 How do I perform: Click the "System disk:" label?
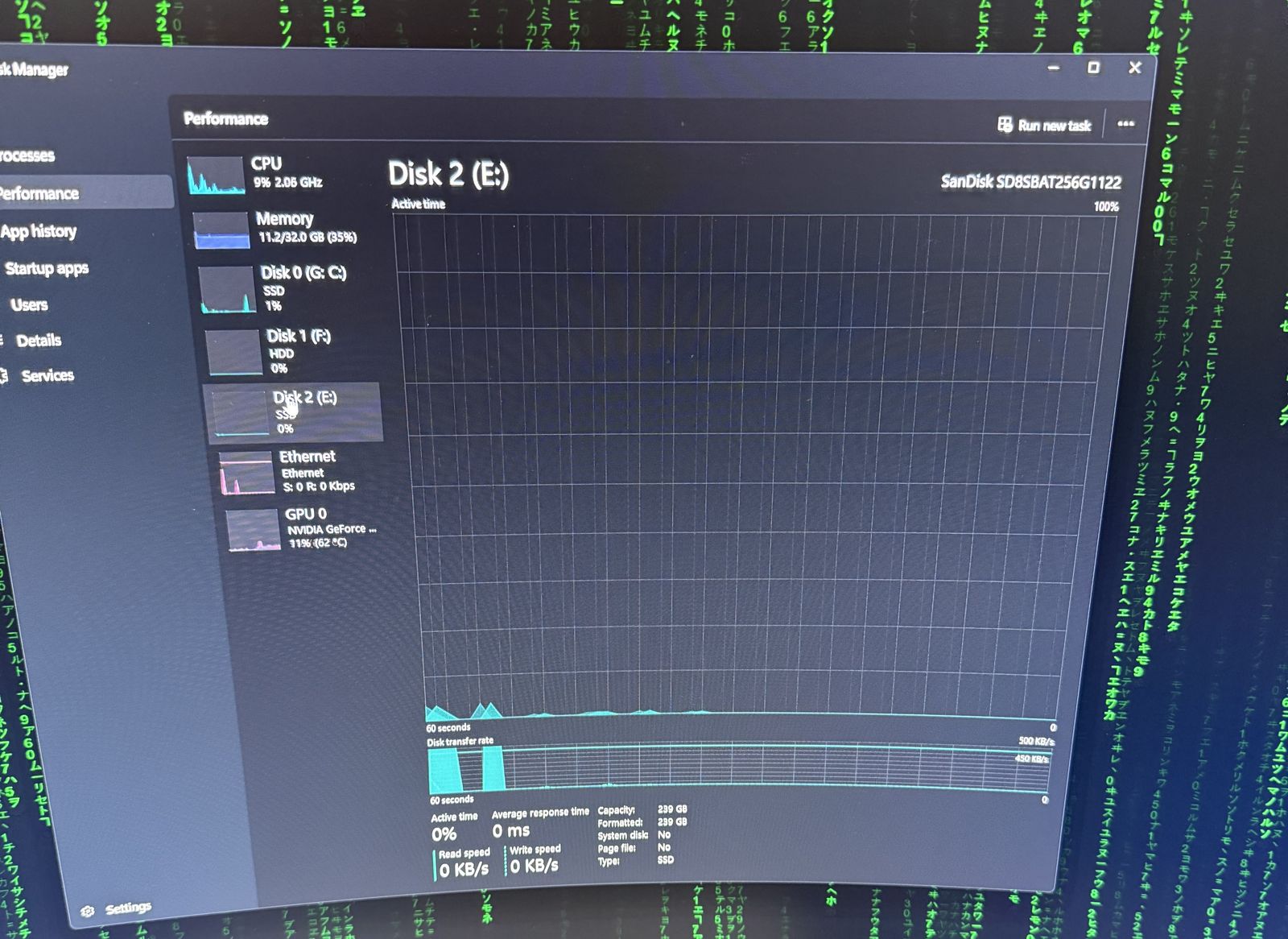[x=623, y=836]
